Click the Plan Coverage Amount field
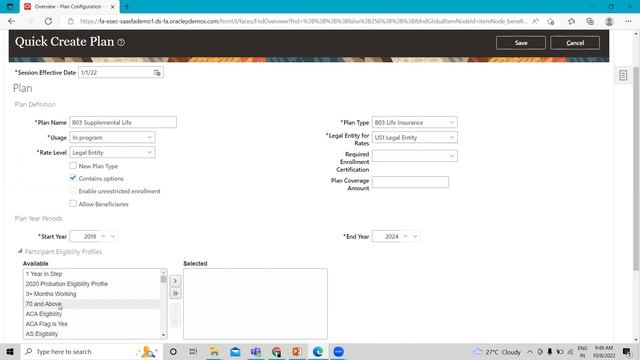640x360 pixels. (x=410, y=182)
